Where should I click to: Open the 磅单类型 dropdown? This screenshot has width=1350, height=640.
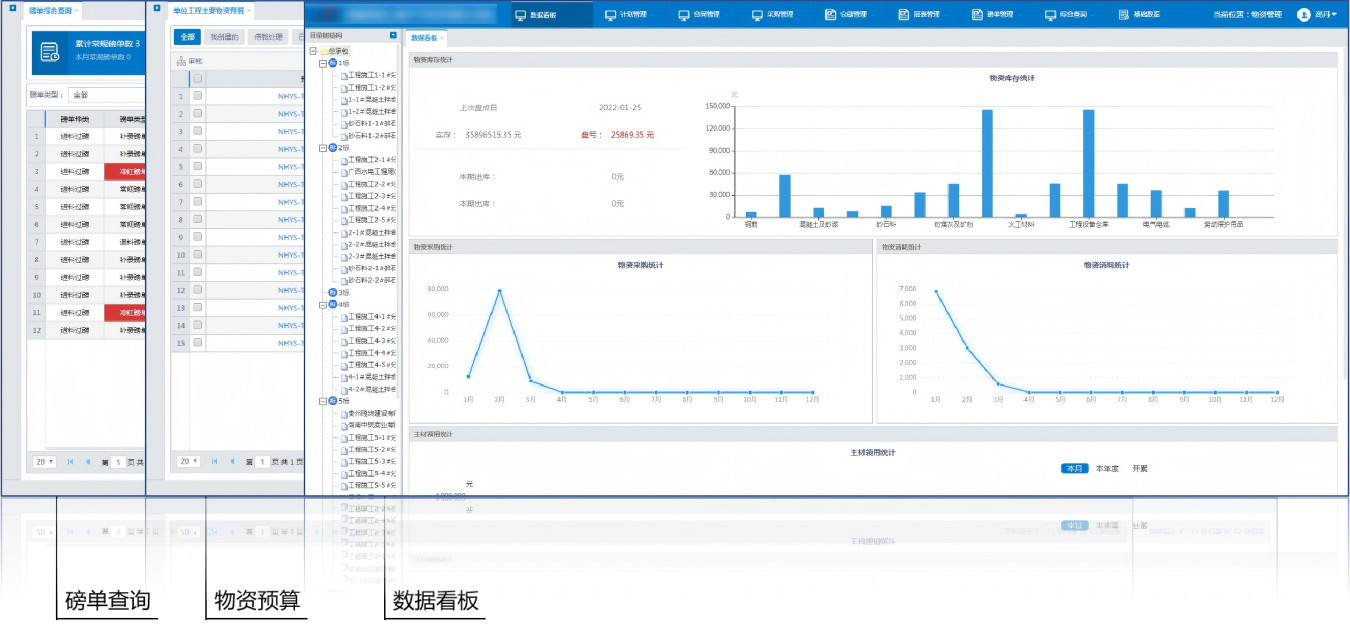[105, 95]
